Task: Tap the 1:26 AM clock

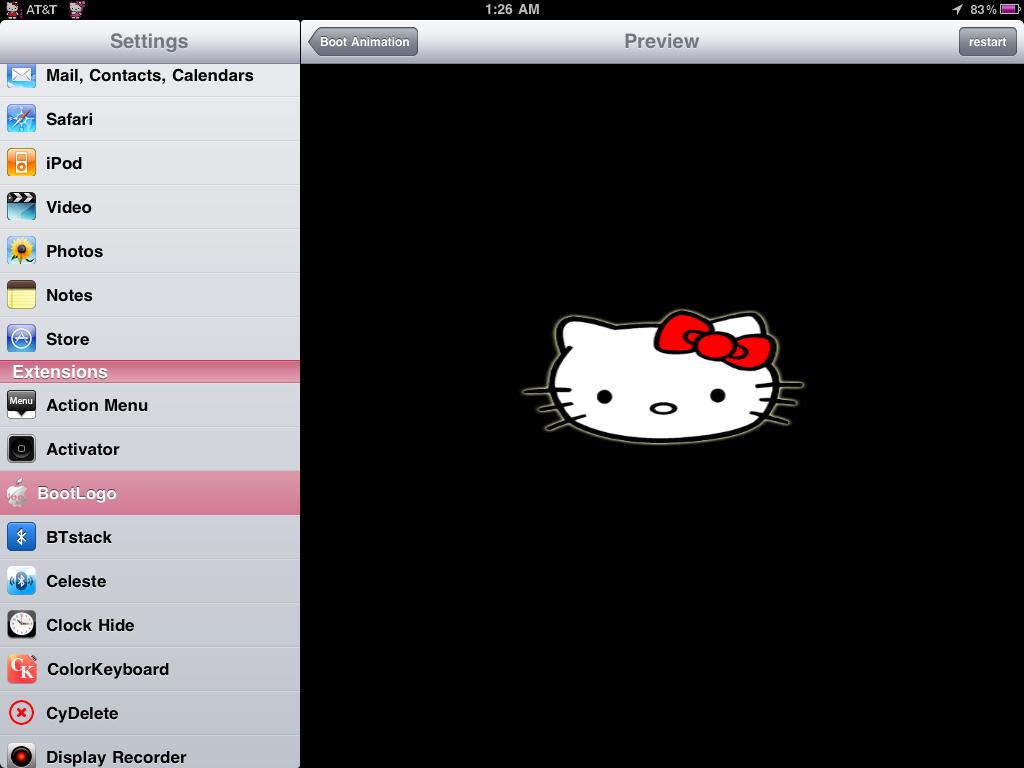Action: coord(512,9)
